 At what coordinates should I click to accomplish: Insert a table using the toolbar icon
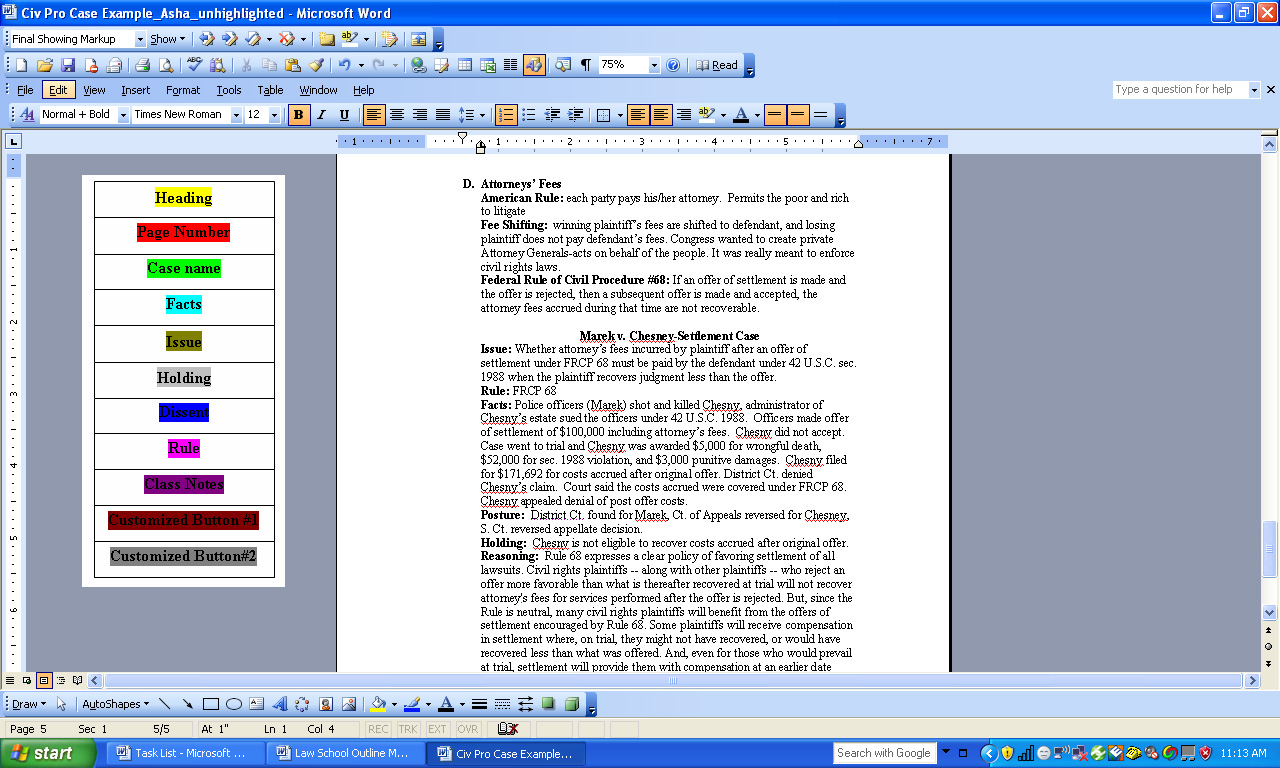pyautogui.click(x=465, y=65)
